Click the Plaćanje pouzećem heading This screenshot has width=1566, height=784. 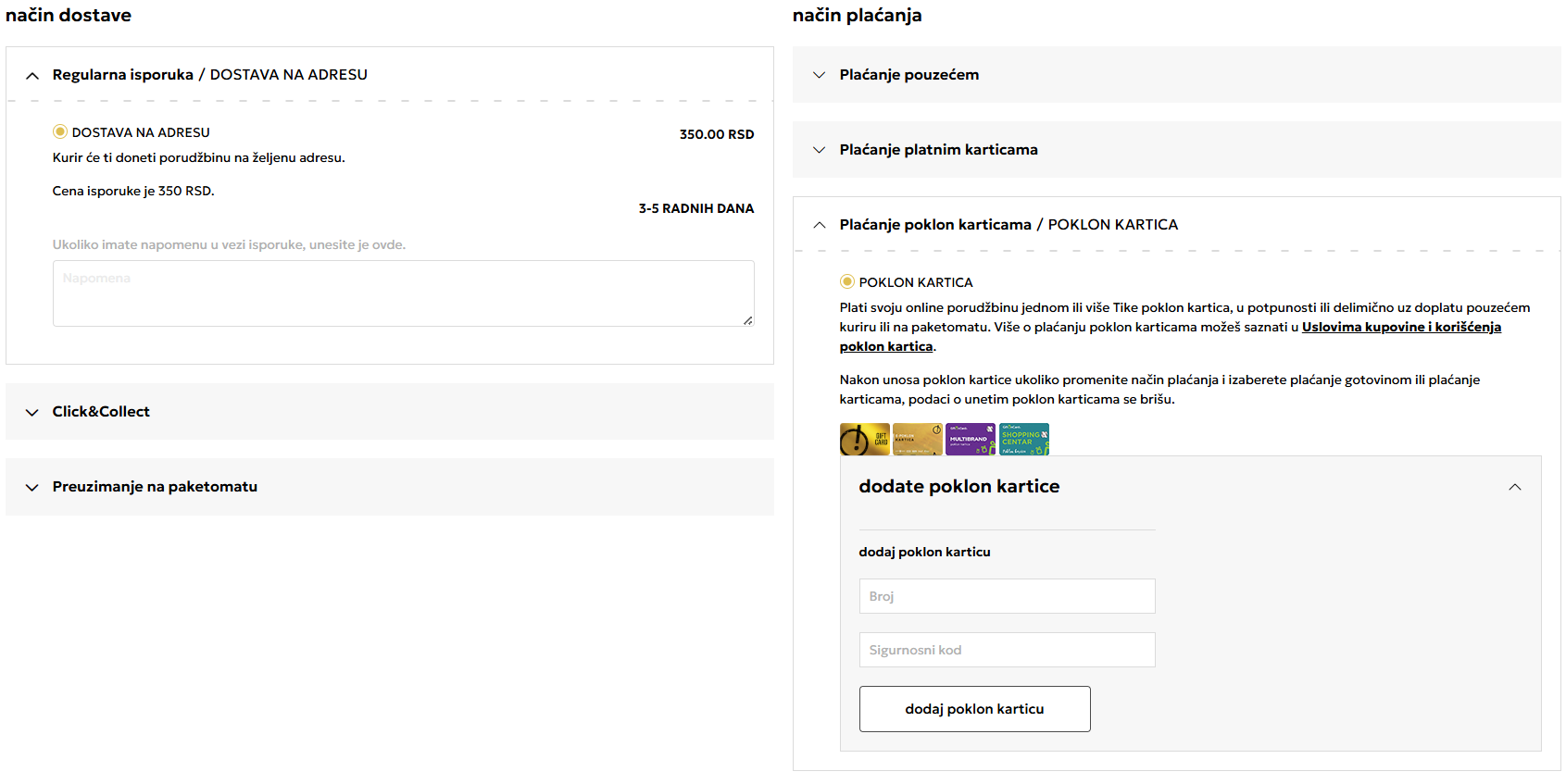tap(909, 75)
